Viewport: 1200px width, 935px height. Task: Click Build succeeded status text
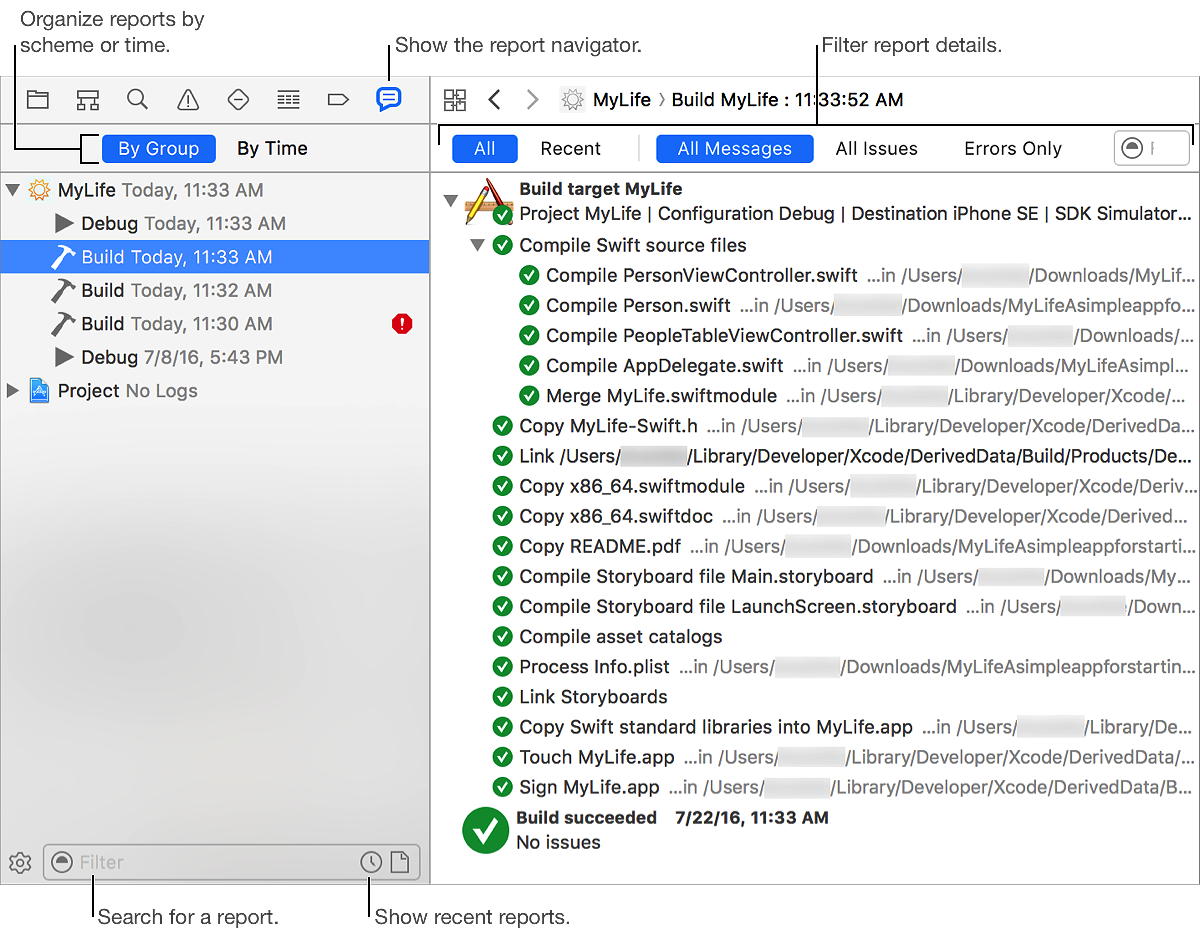[x=586, y=817]
